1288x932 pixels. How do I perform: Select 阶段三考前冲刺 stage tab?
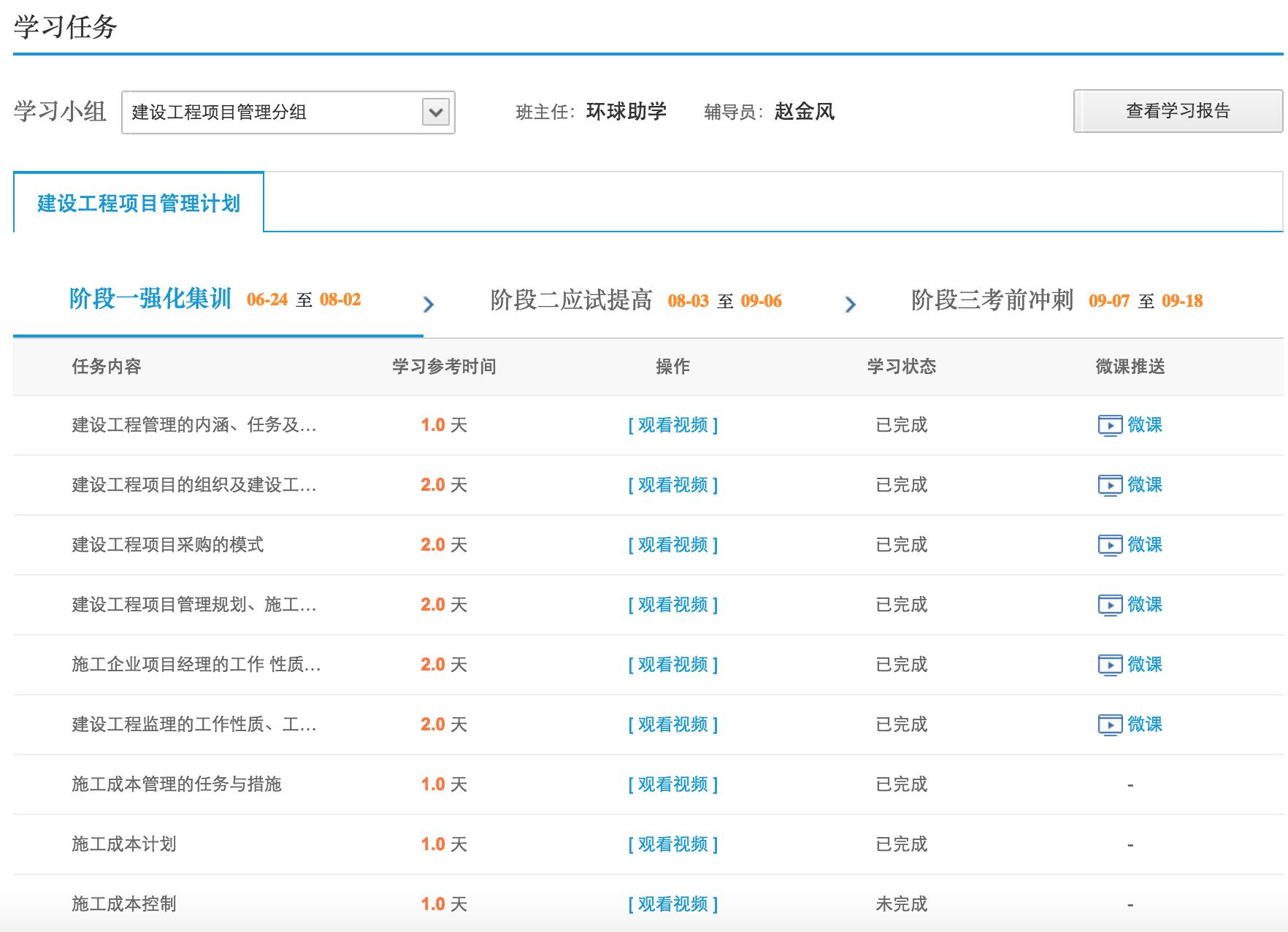pos(992,300)
